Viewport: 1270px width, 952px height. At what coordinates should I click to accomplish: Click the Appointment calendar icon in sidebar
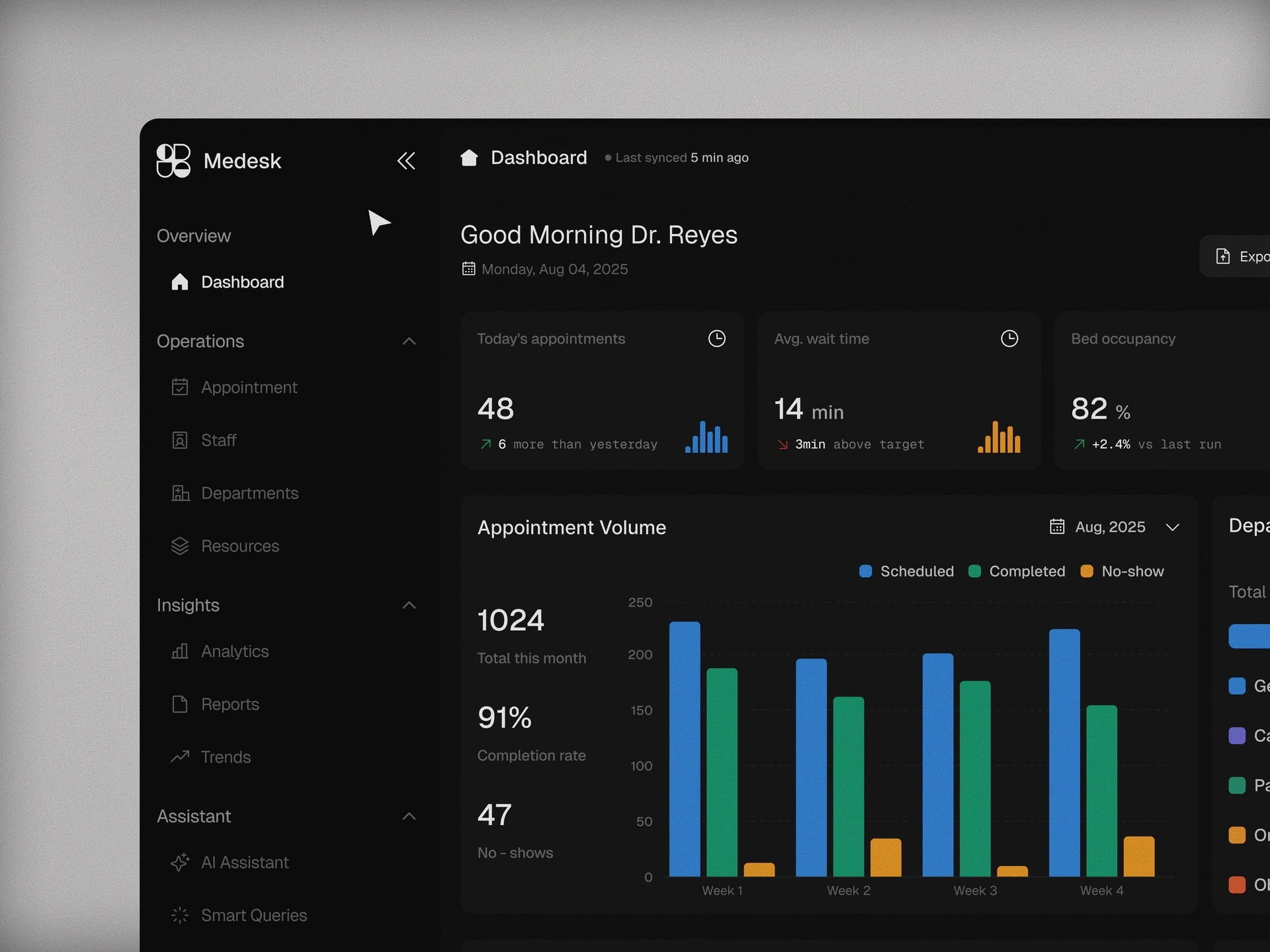[x=180, y=387]
